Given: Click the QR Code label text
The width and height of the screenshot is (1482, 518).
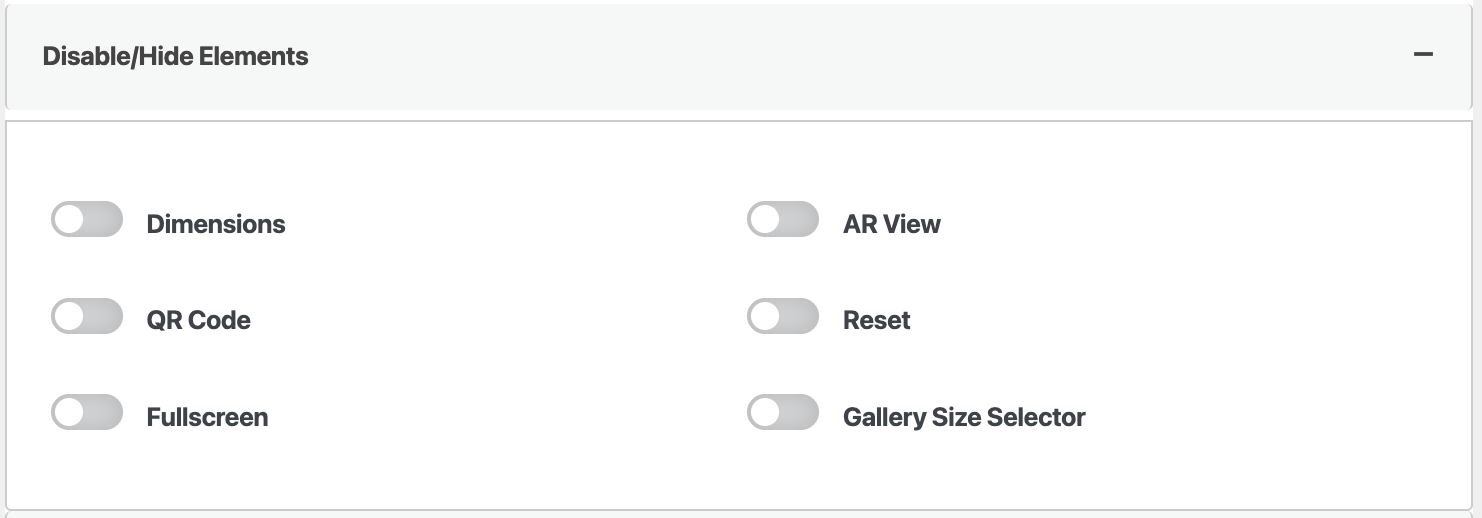Looking at the screenshot, I should coord(198,320).
